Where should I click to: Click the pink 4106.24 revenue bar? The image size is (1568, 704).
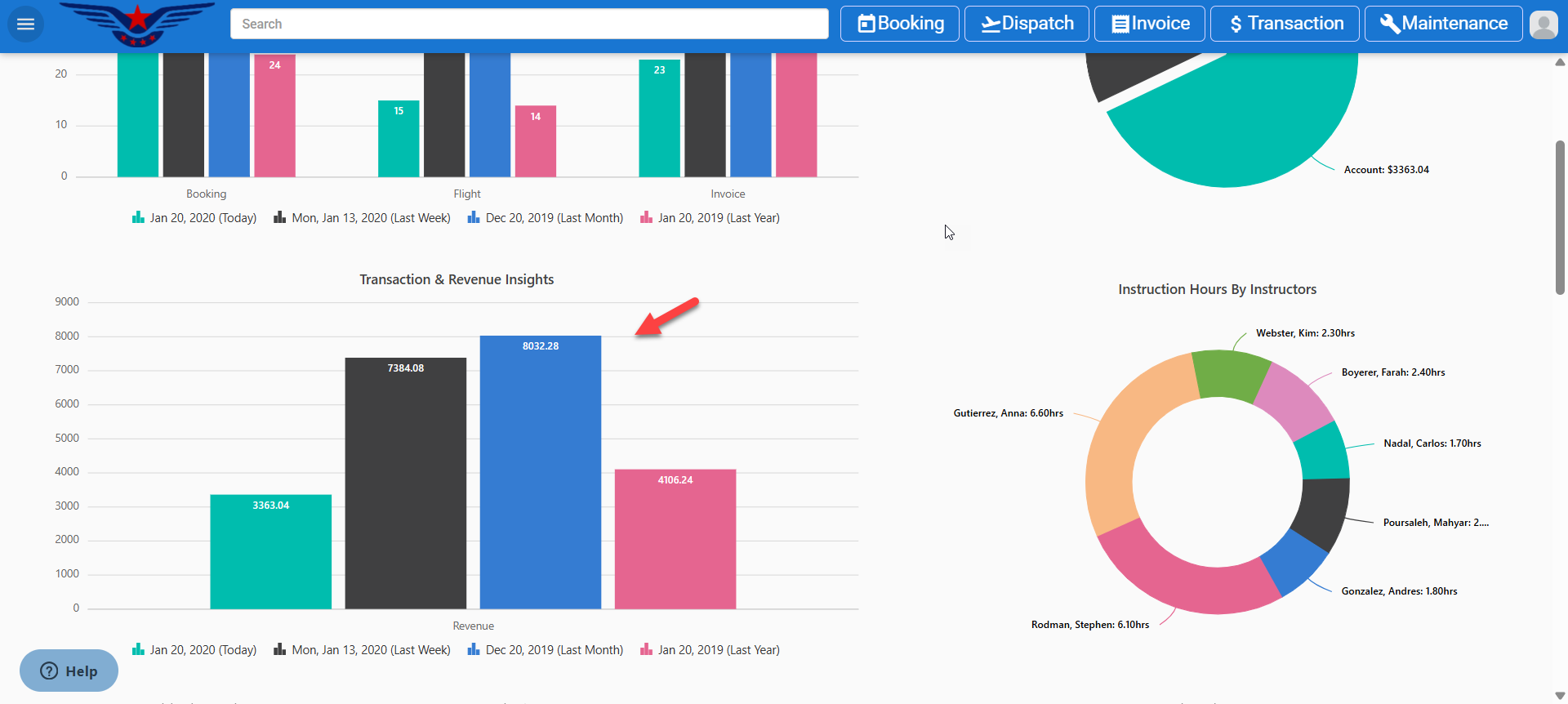tap(675, 539)
